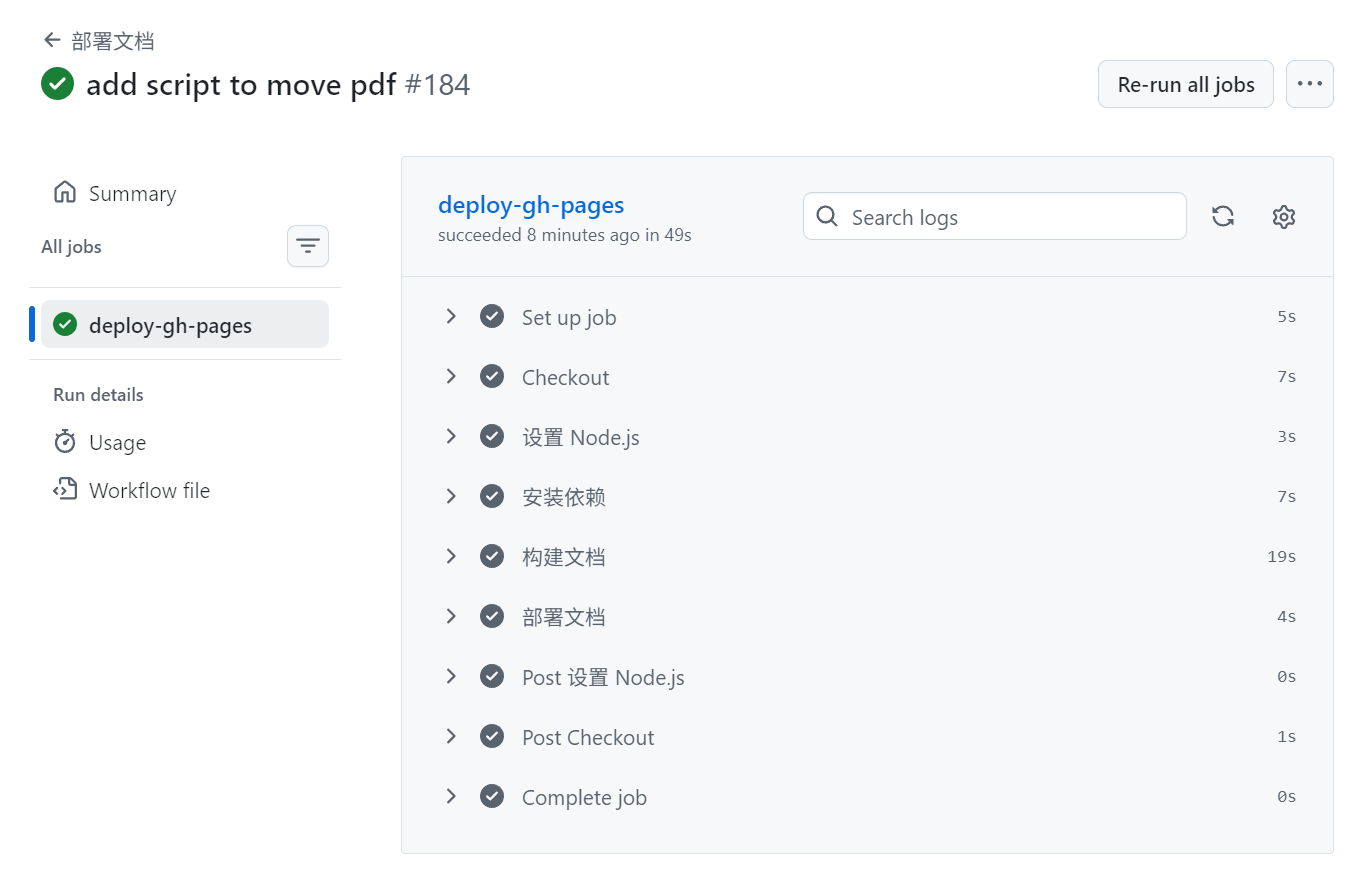Open the deploy-gh-pages heading link
The image size is (1352, 880).
[x=531, y=205]
